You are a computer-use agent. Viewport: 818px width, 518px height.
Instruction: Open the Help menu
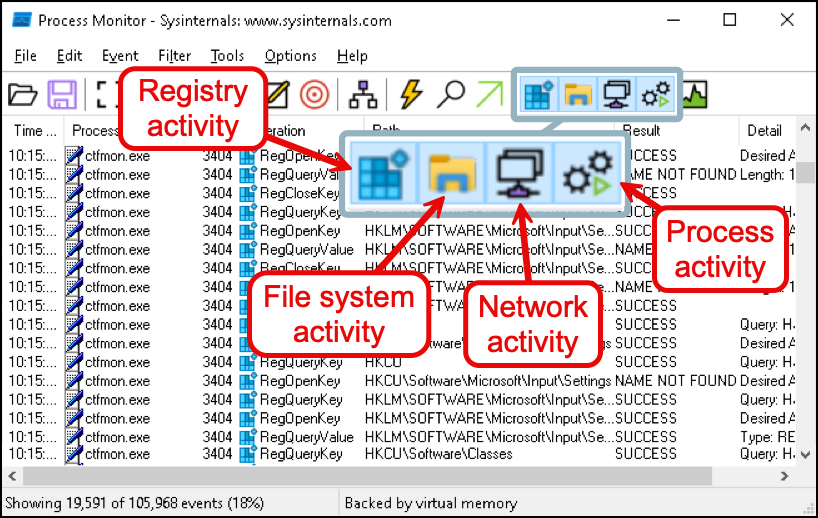tap(352, 55)
